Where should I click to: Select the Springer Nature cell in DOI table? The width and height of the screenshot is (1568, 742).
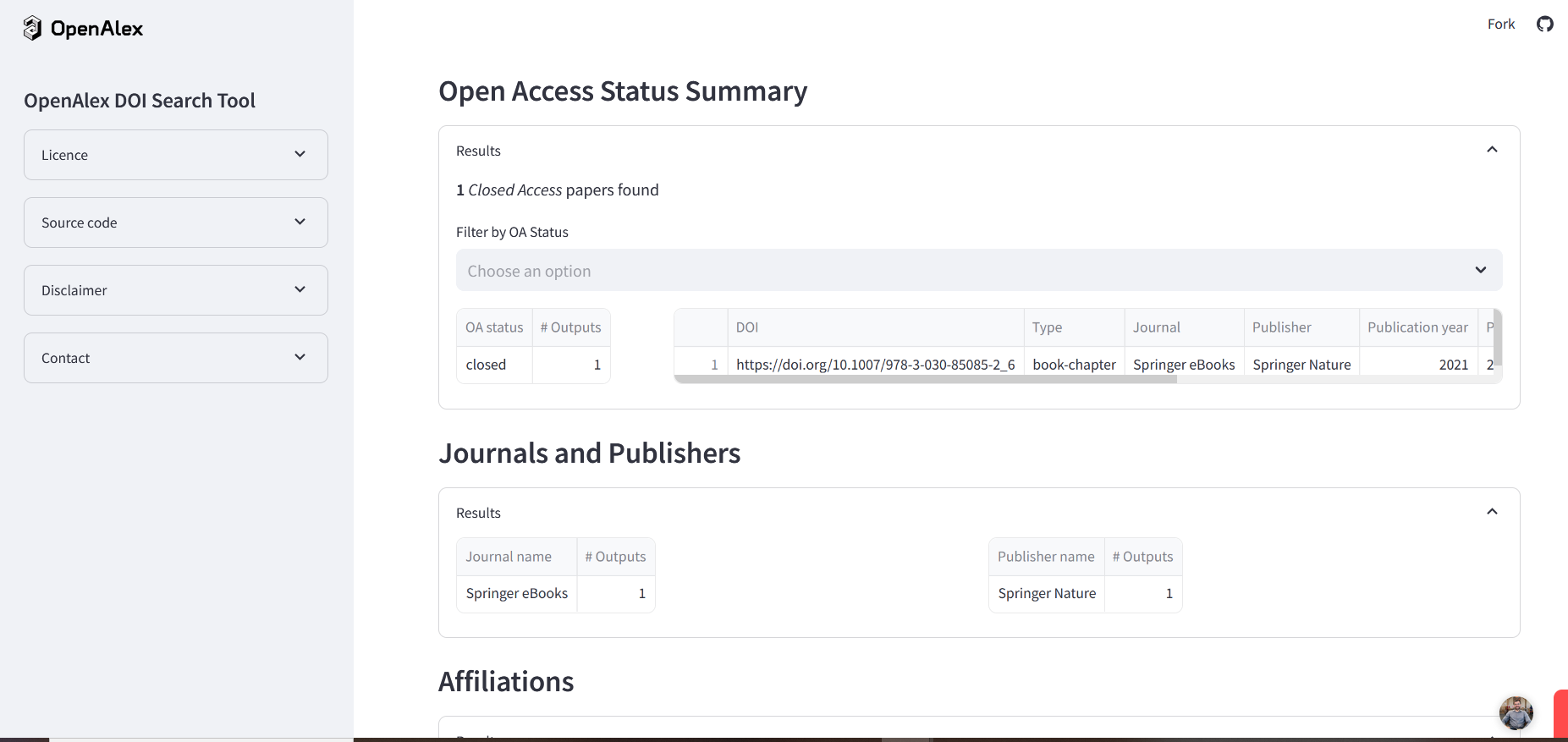pyautogui.click(x=1301, y=365)
